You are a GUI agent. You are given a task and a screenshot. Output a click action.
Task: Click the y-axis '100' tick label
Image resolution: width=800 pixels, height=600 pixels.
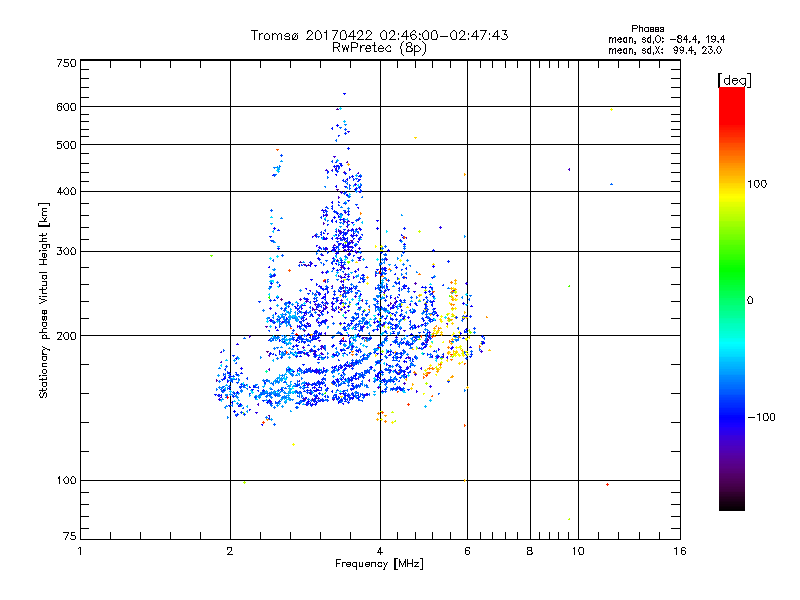pos(66,480)
